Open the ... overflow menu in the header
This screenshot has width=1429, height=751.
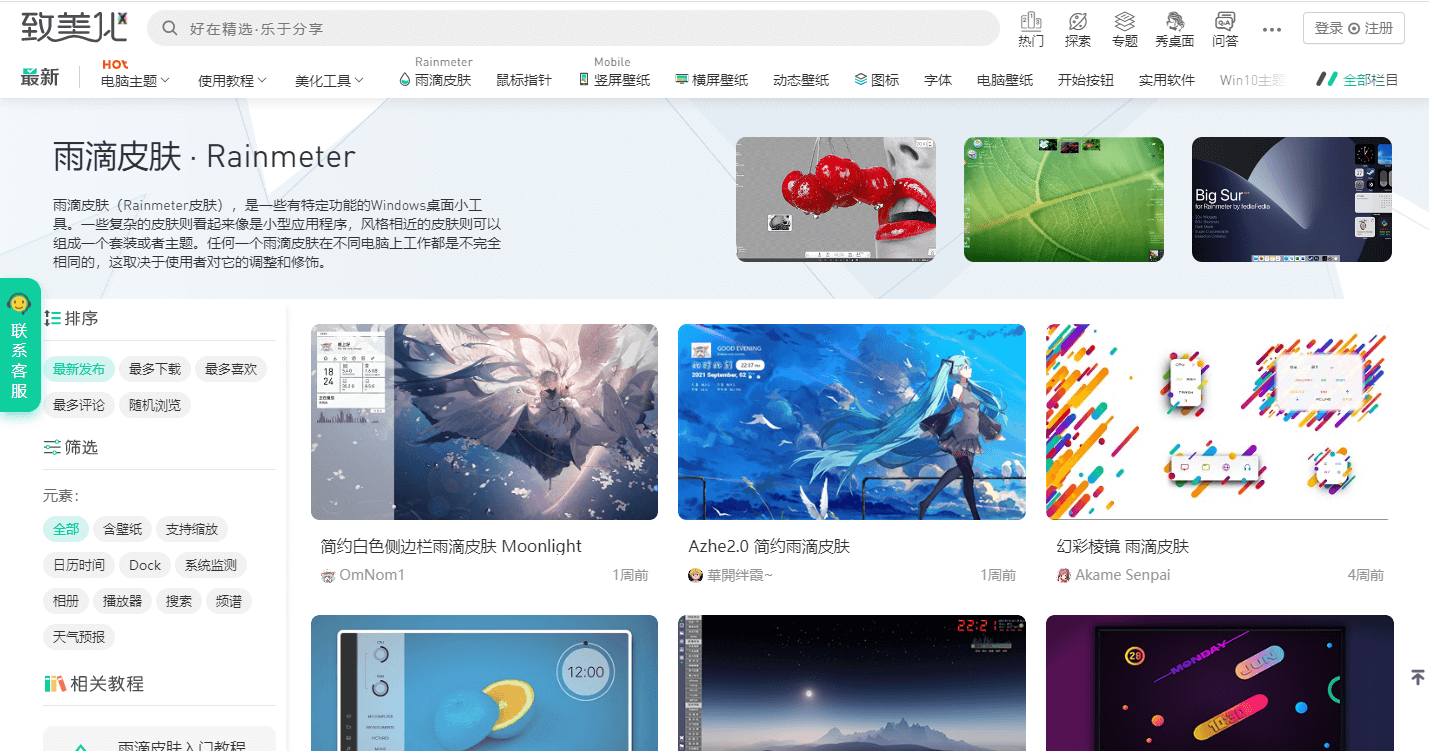[x=1271, y=30]
